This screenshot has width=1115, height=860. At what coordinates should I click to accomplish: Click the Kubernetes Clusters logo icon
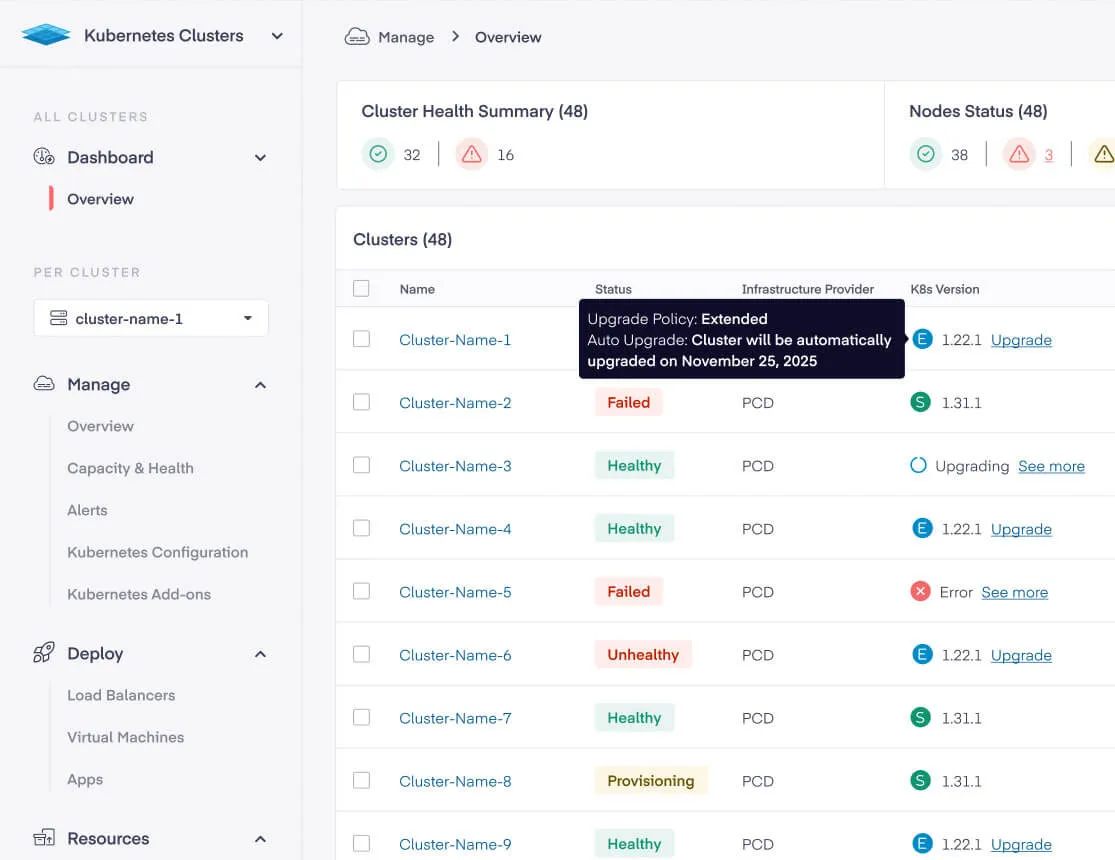click(46, 36)
